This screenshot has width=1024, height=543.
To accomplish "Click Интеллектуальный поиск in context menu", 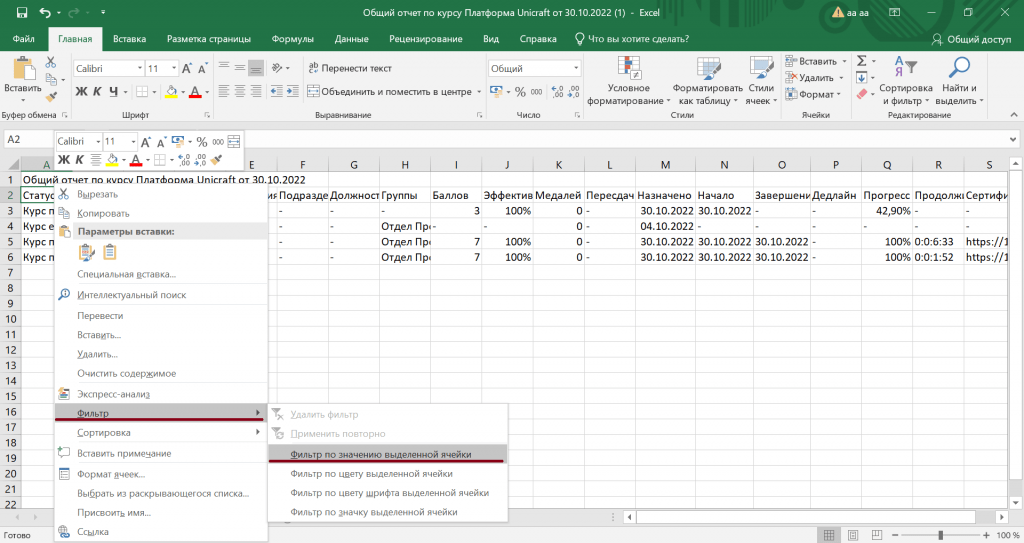I will (x=161, y=295).
